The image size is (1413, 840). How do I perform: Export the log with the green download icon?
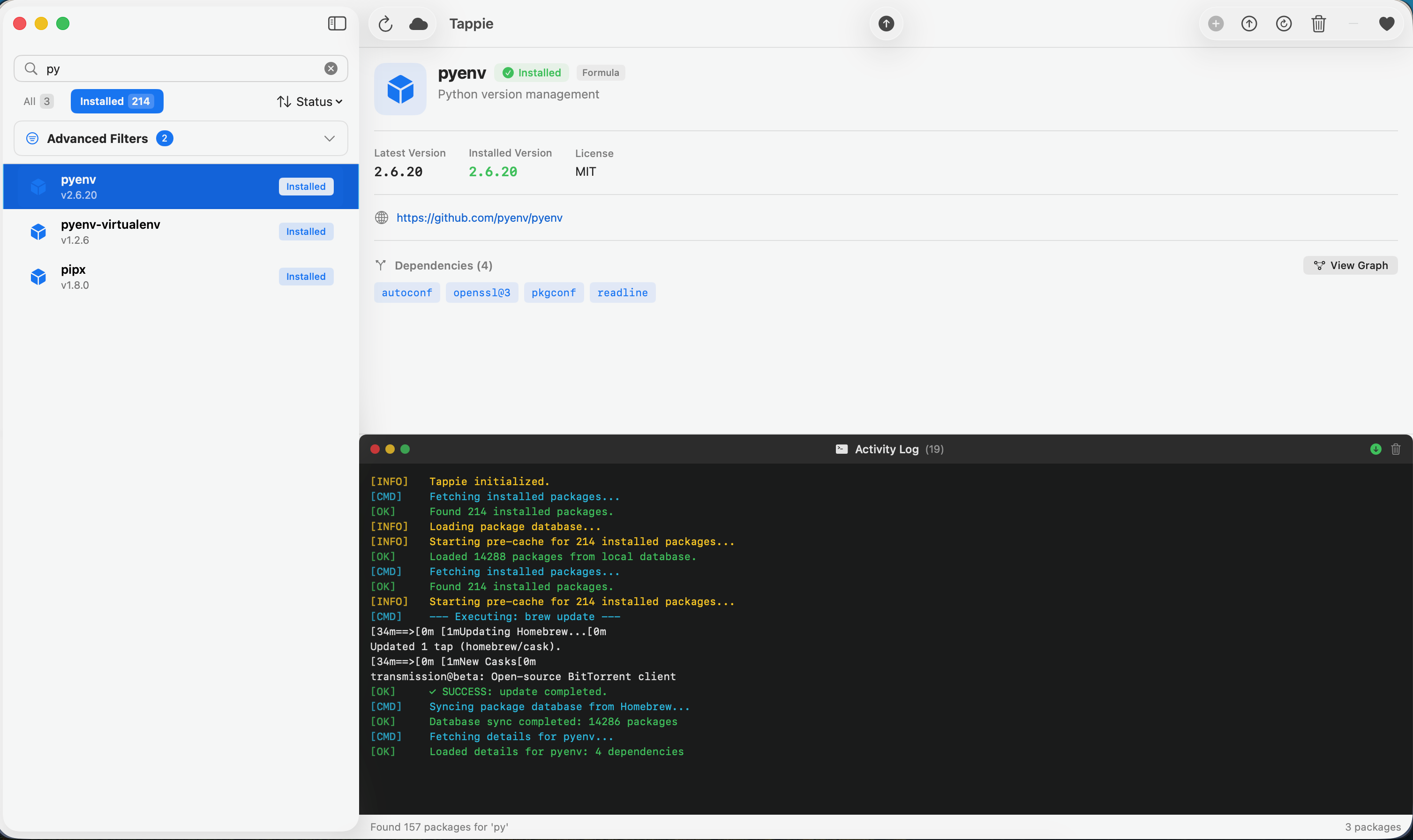pyautogui.click(x=1375, y=449)
